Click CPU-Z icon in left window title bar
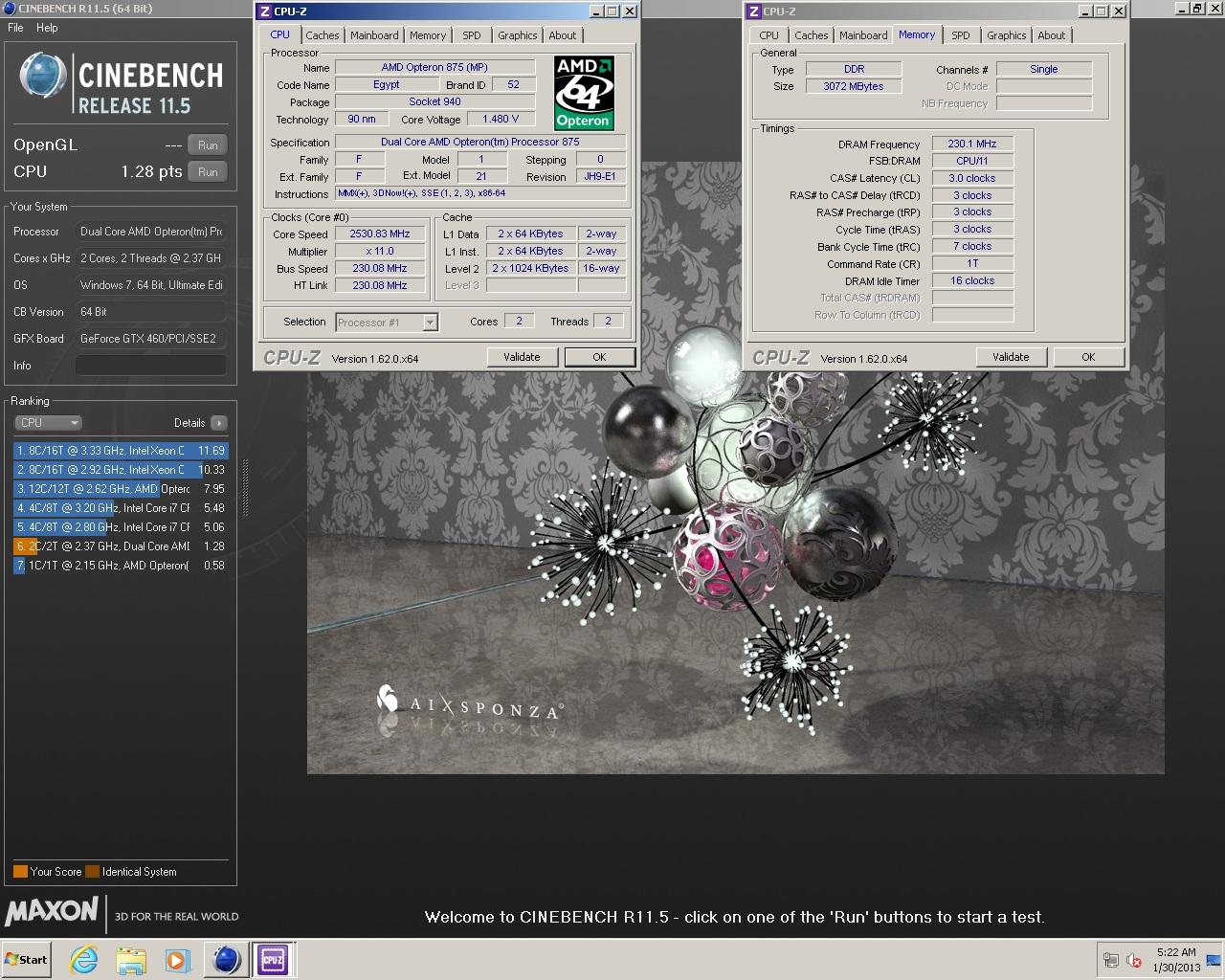Viewport: 1225px width, 980px height. [265, 11]
